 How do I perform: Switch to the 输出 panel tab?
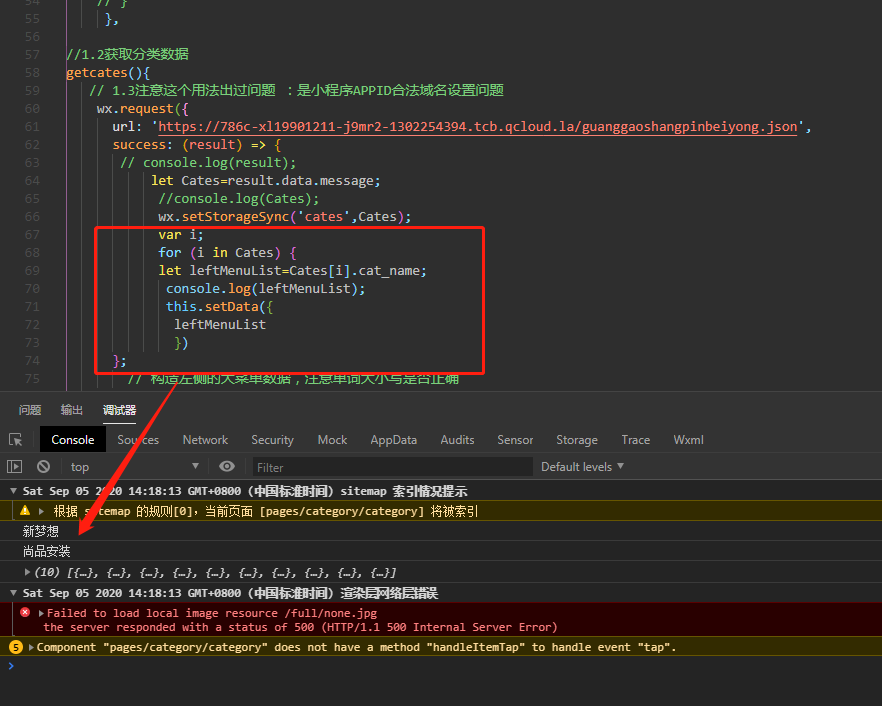71,410
